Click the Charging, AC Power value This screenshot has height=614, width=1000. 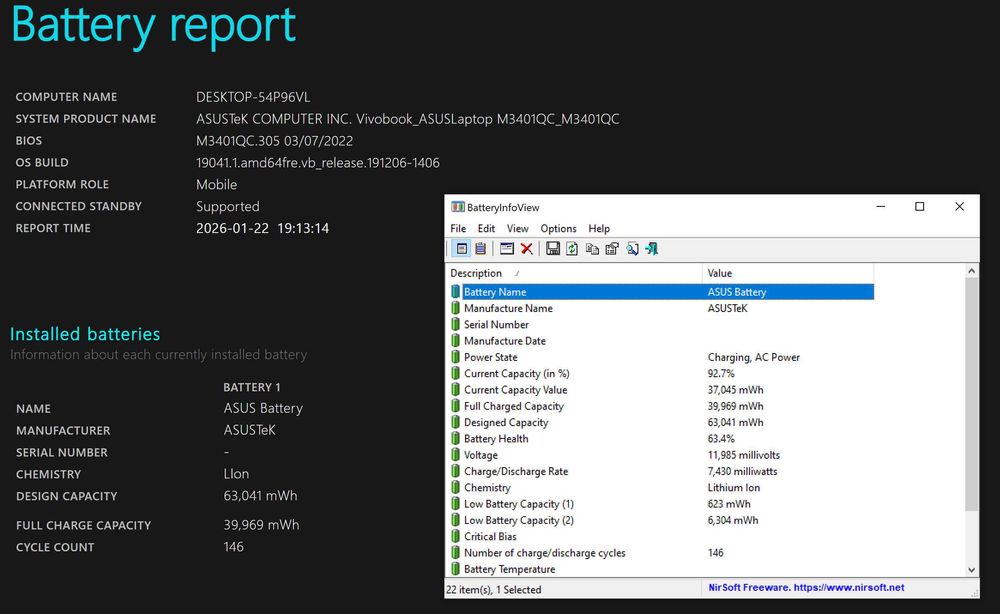click(x=753, y=357)
